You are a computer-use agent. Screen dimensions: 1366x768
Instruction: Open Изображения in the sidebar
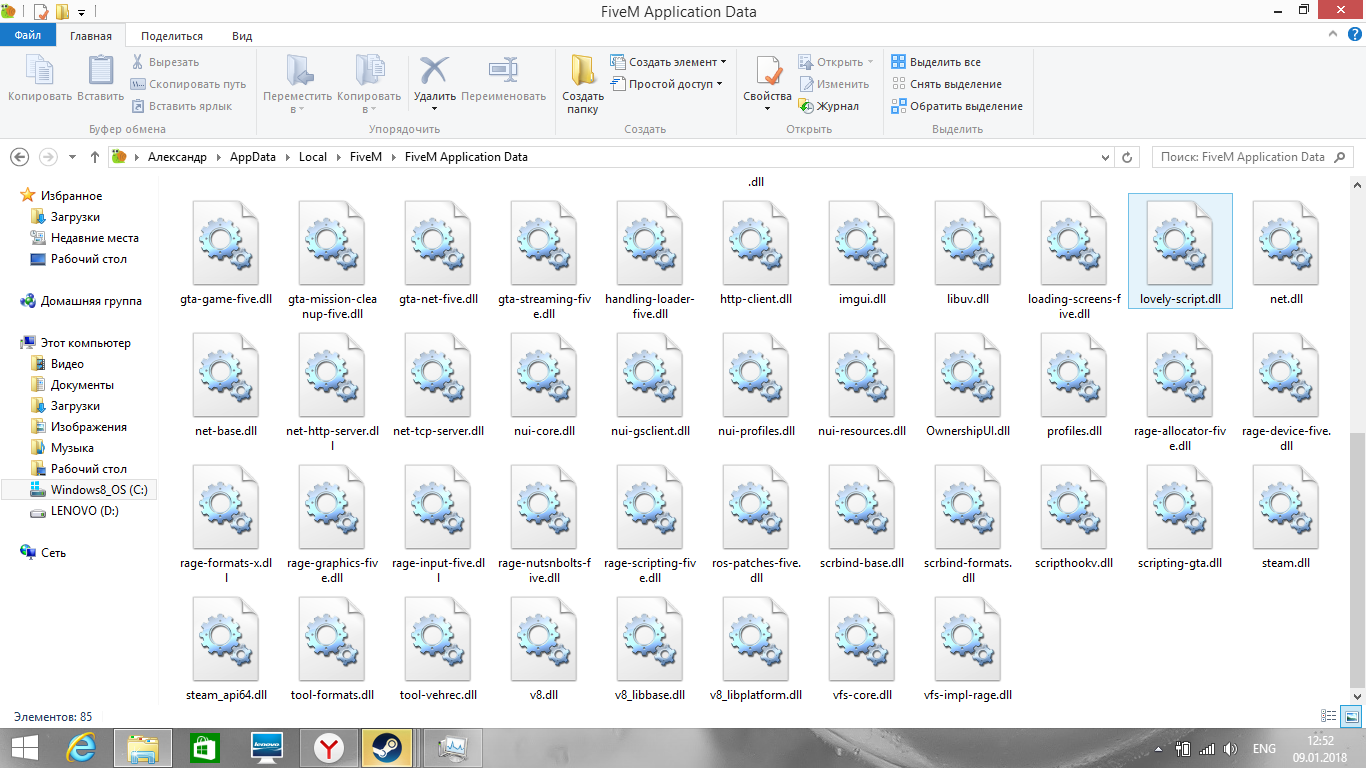(x=79, y=427)
